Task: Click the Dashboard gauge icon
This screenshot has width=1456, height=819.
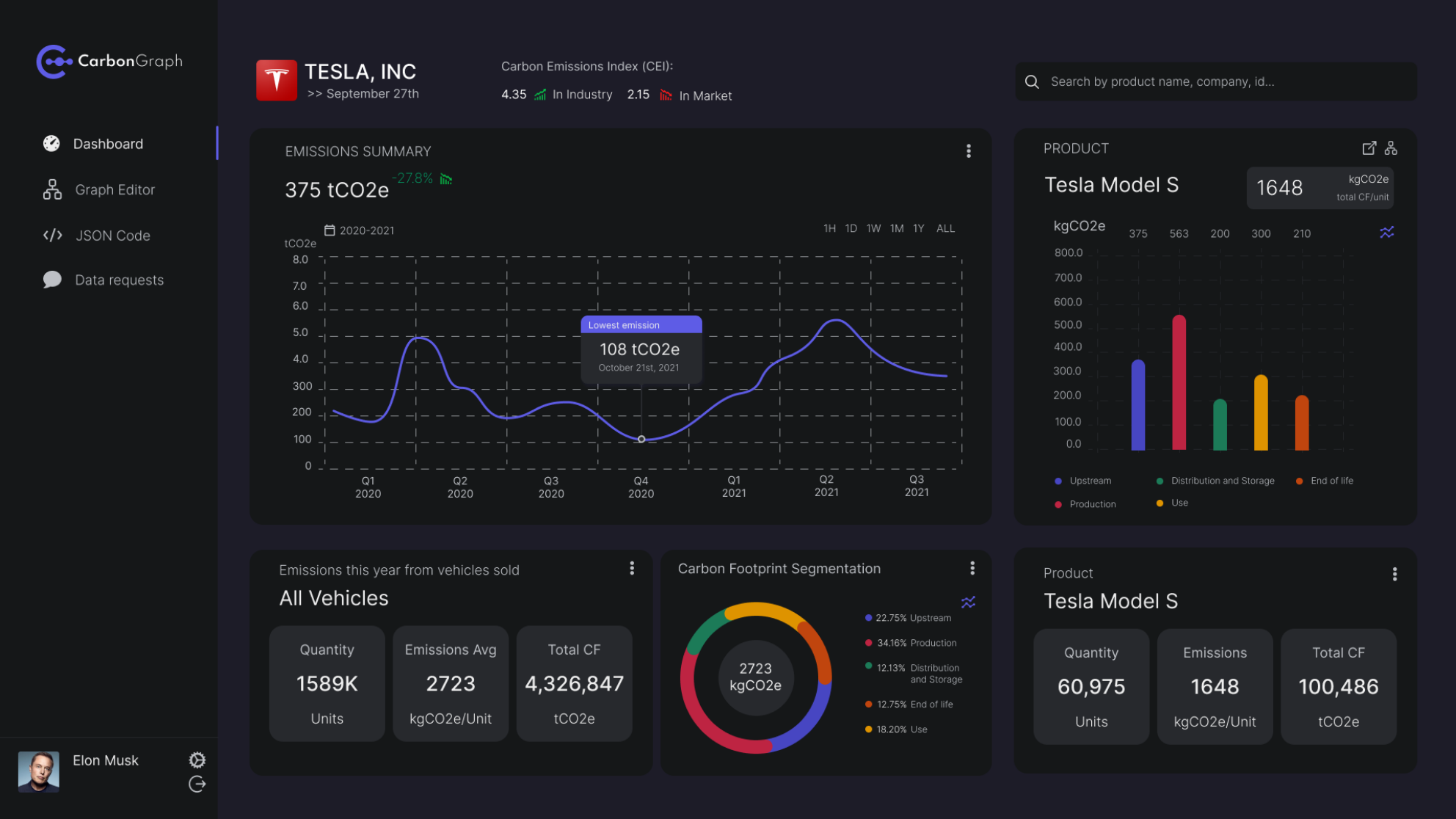Action: [x=51, y=144]
